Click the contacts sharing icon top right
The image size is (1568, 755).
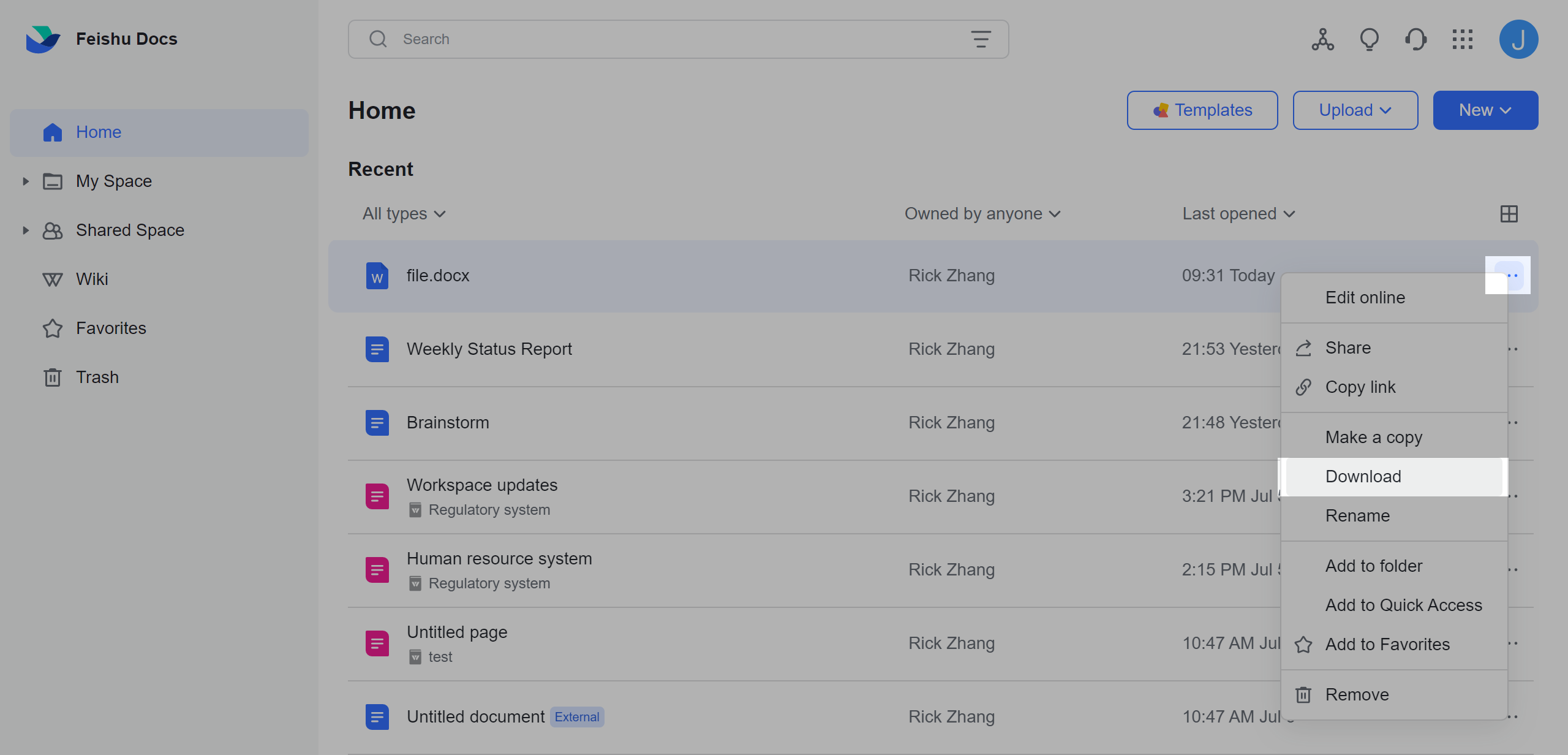(x=1322, y=39)
